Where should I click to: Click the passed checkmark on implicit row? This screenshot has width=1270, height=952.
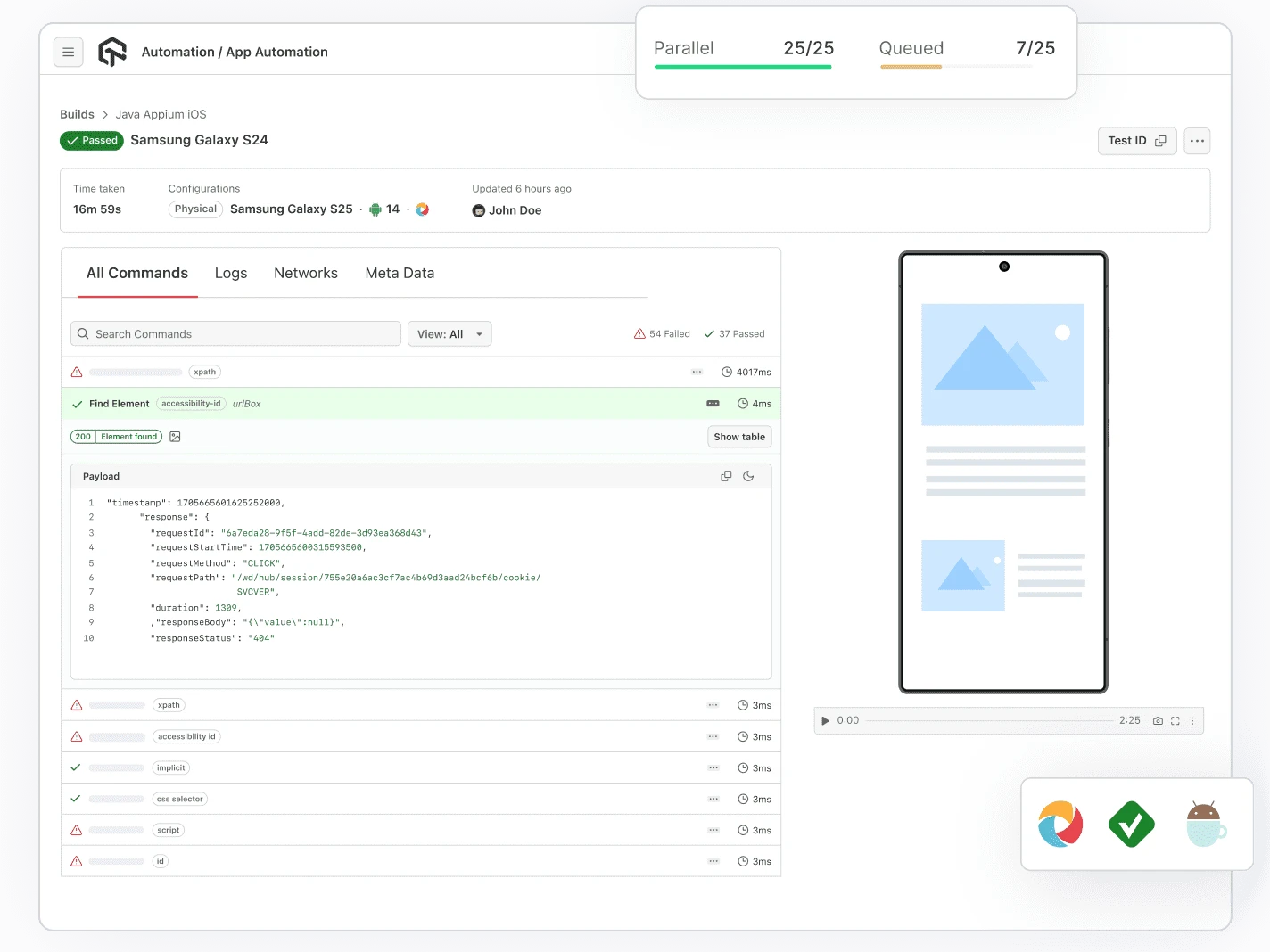point(76,767)
